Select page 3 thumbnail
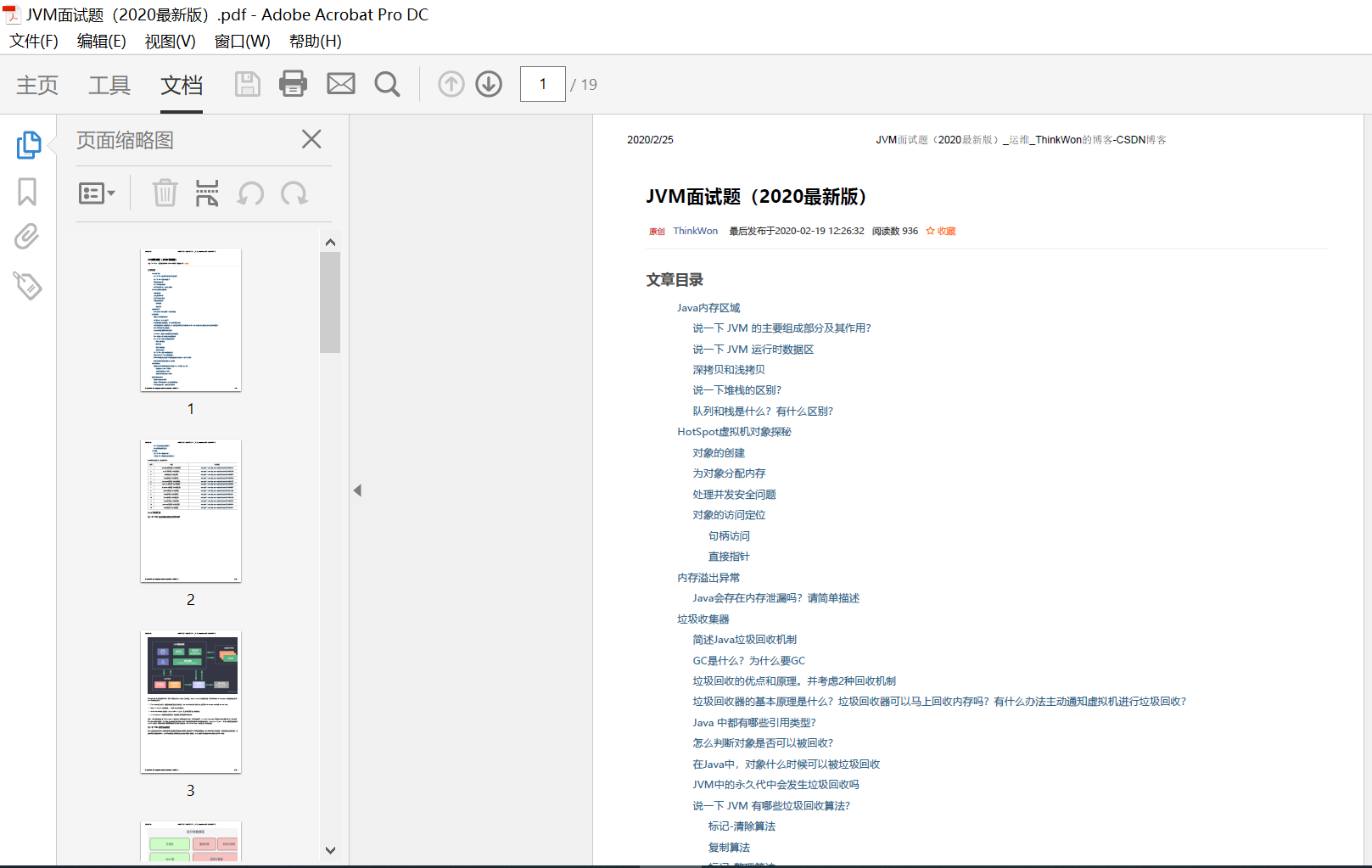1372x868 pixels. click(191, 702)
